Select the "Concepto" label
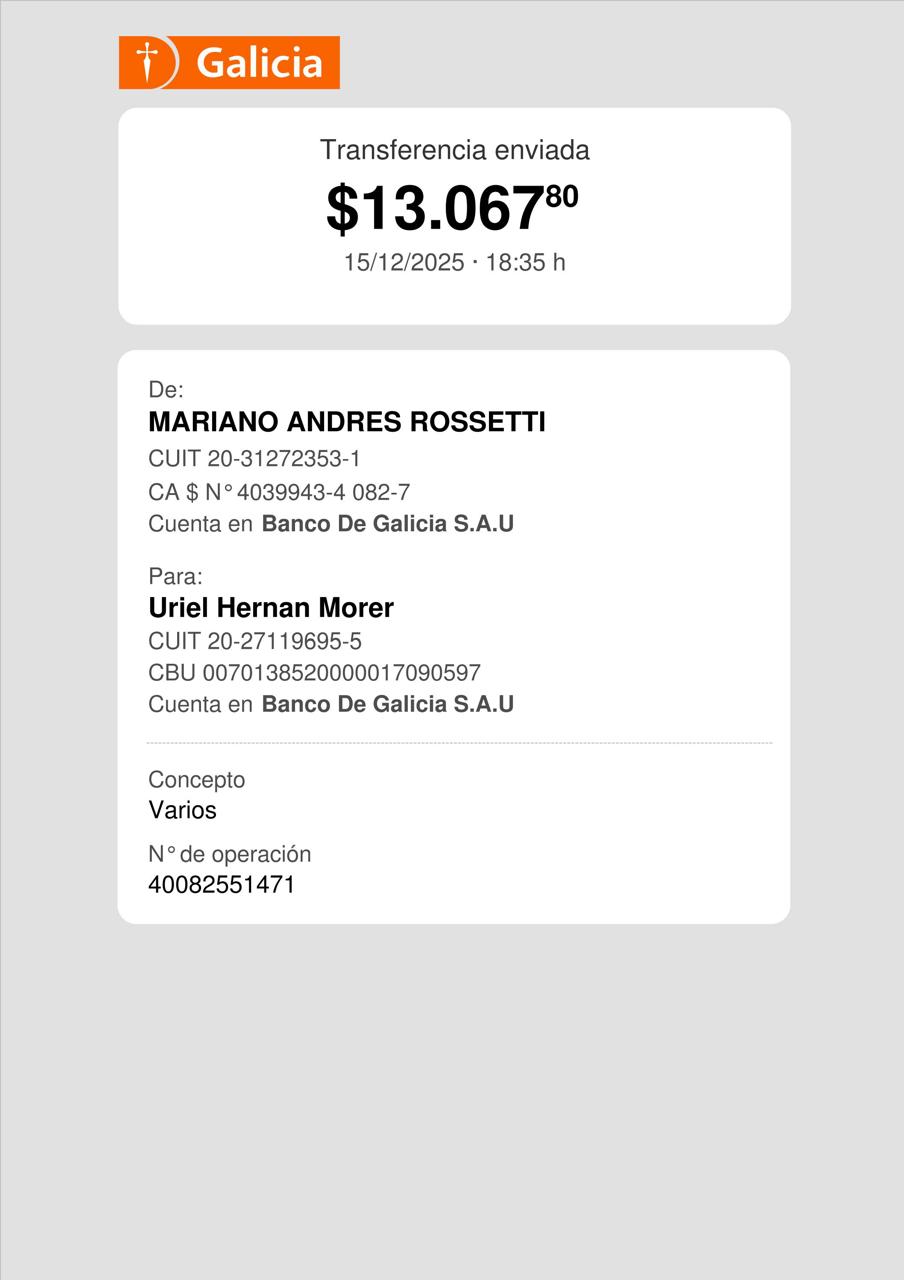 (196, 780)
